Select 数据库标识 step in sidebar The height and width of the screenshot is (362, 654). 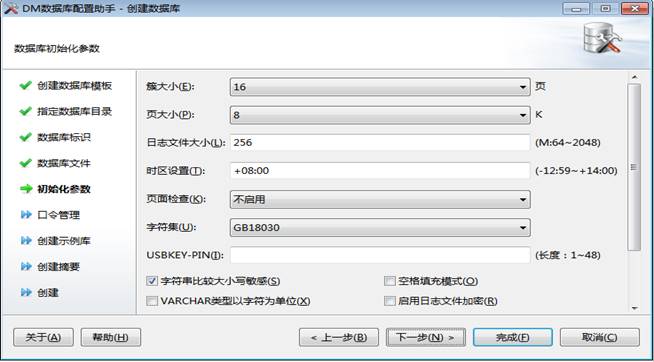pyautogui.click(x=64, y=138)
